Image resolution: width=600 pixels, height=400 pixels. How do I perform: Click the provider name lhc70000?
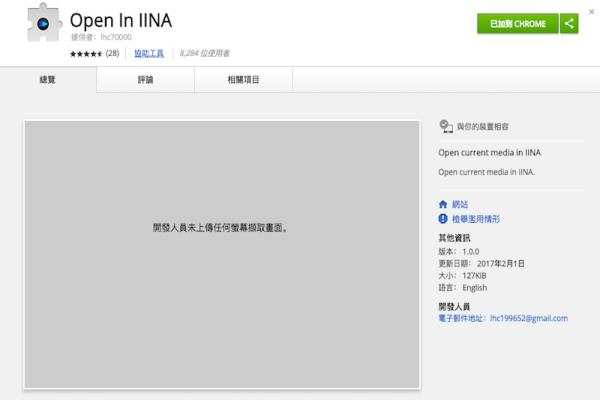point(116,37)
